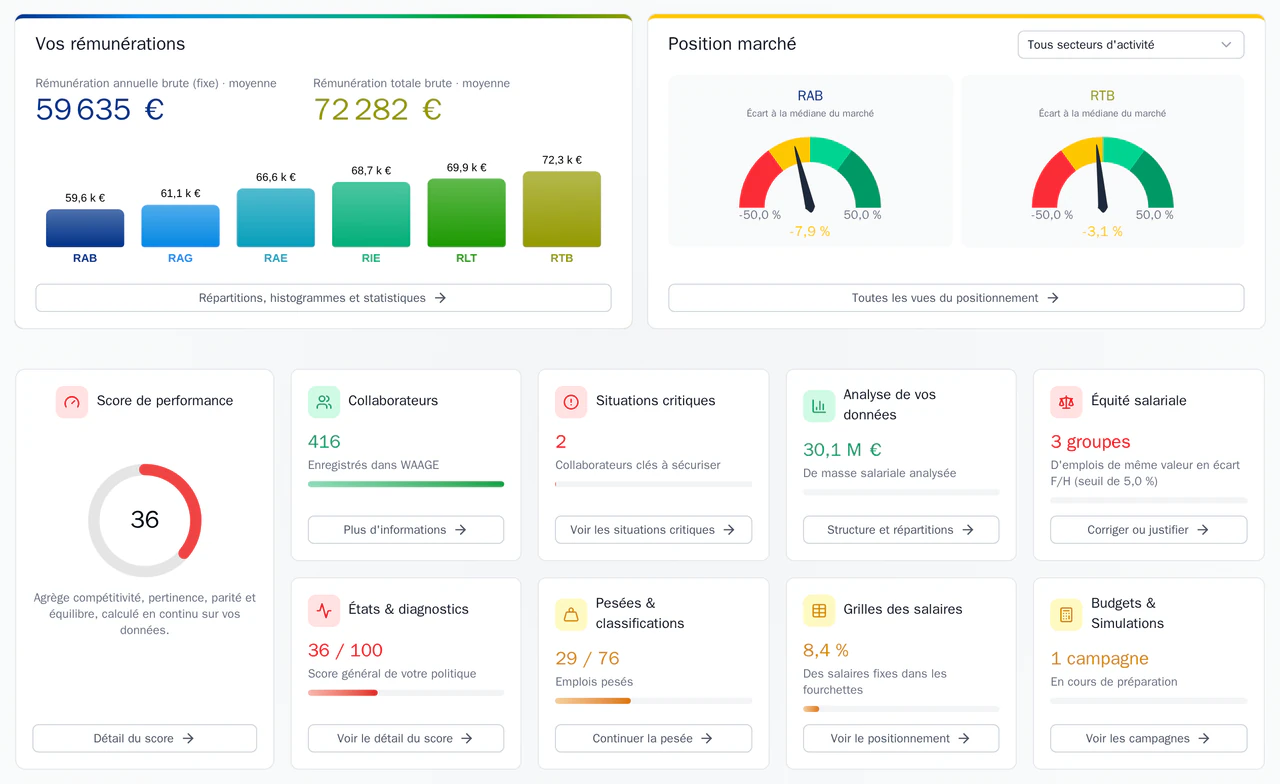
Task: Click the 8,4 % salary grid value
Action: click(x=826, y=650)
